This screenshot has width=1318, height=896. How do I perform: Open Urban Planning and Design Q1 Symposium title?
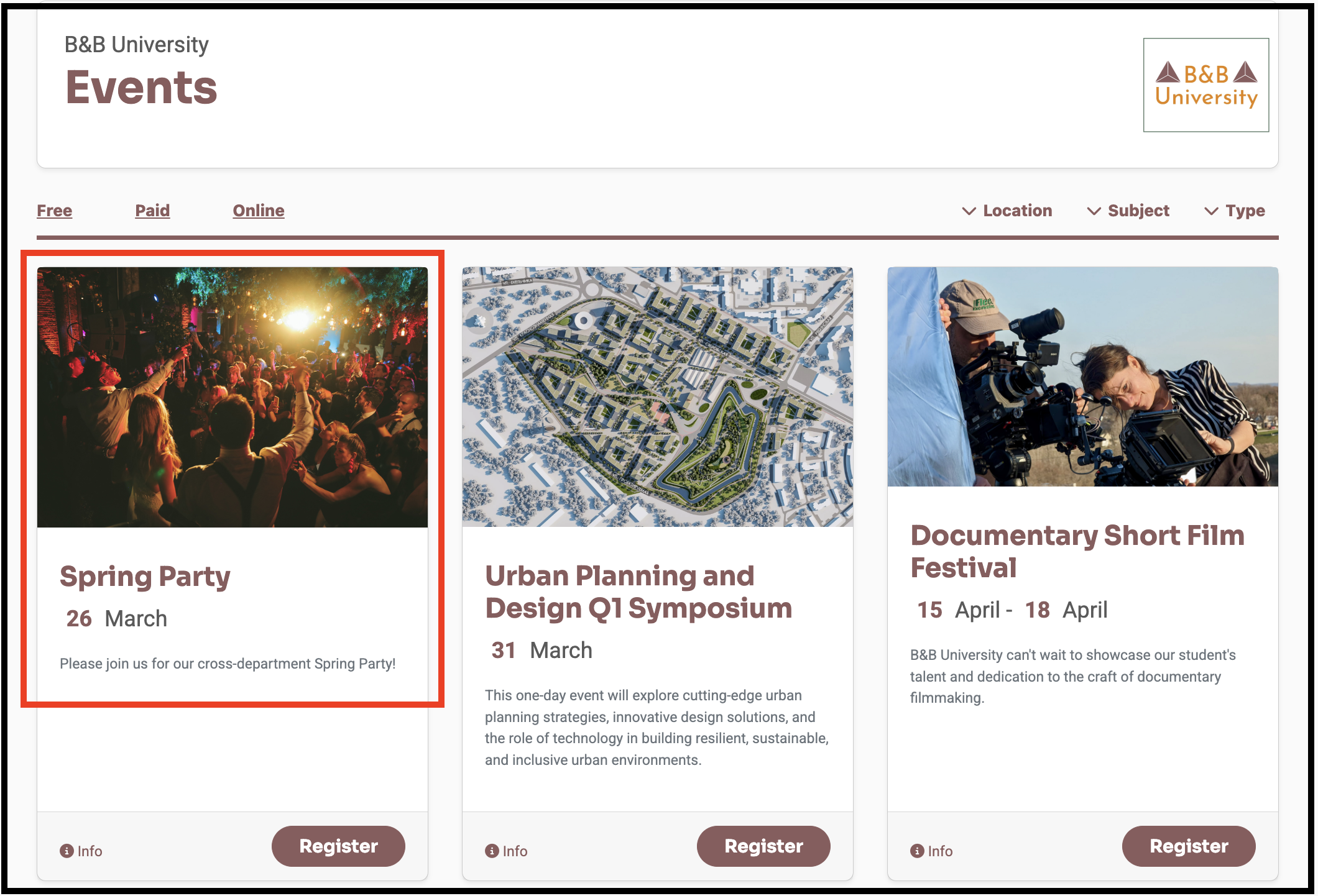(x=638, y=592)
